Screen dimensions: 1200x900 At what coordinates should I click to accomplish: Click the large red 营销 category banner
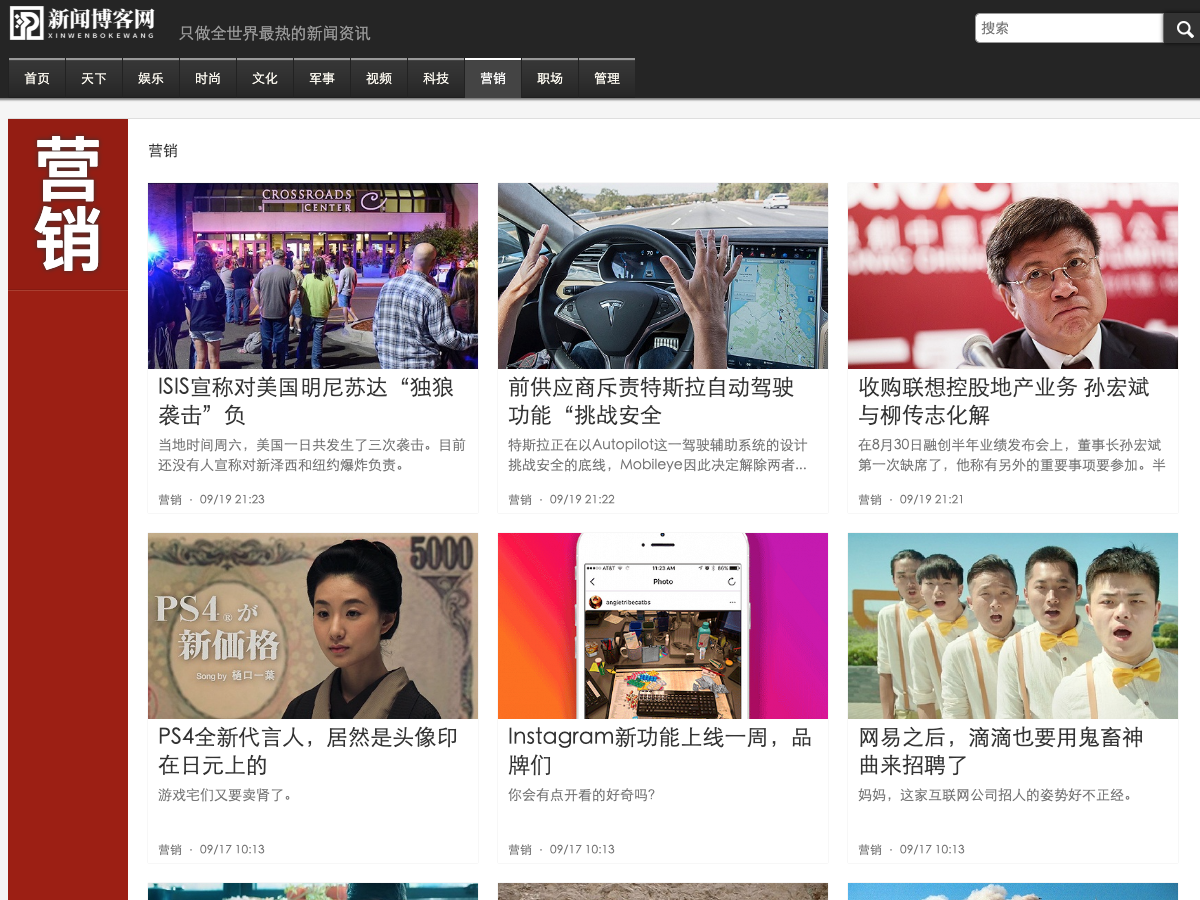click(68, 205)
